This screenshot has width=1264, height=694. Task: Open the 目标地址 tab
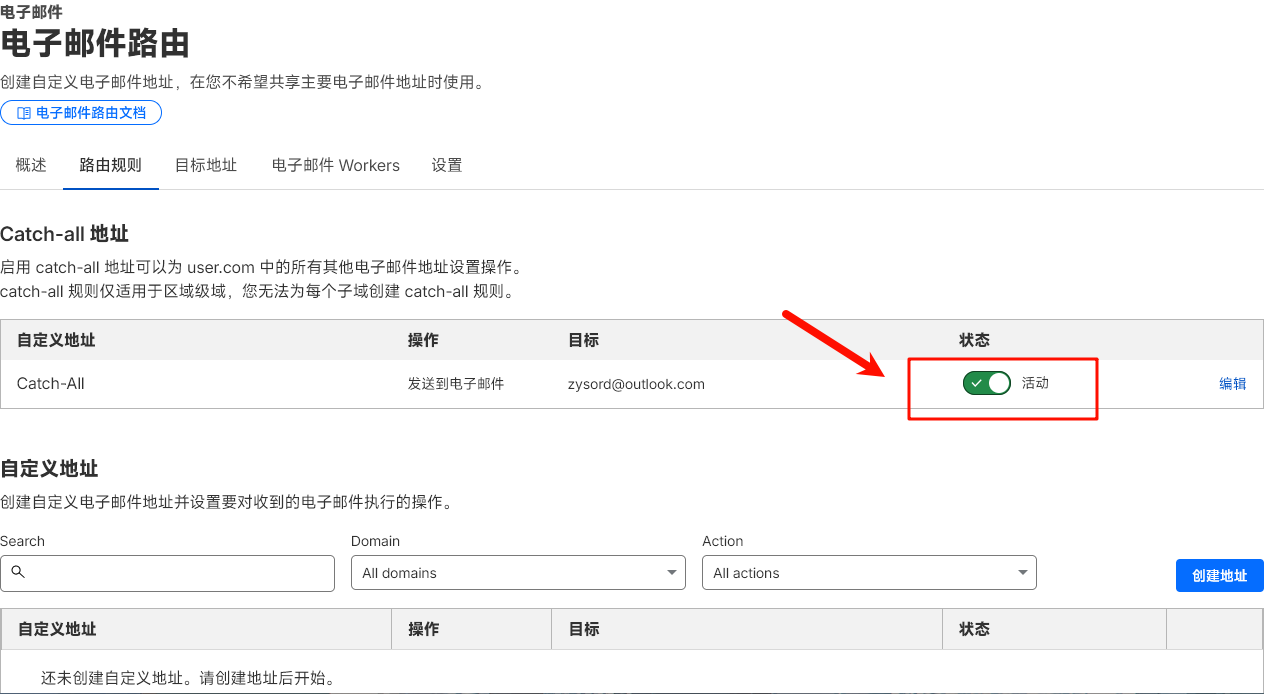click(206, 165)
